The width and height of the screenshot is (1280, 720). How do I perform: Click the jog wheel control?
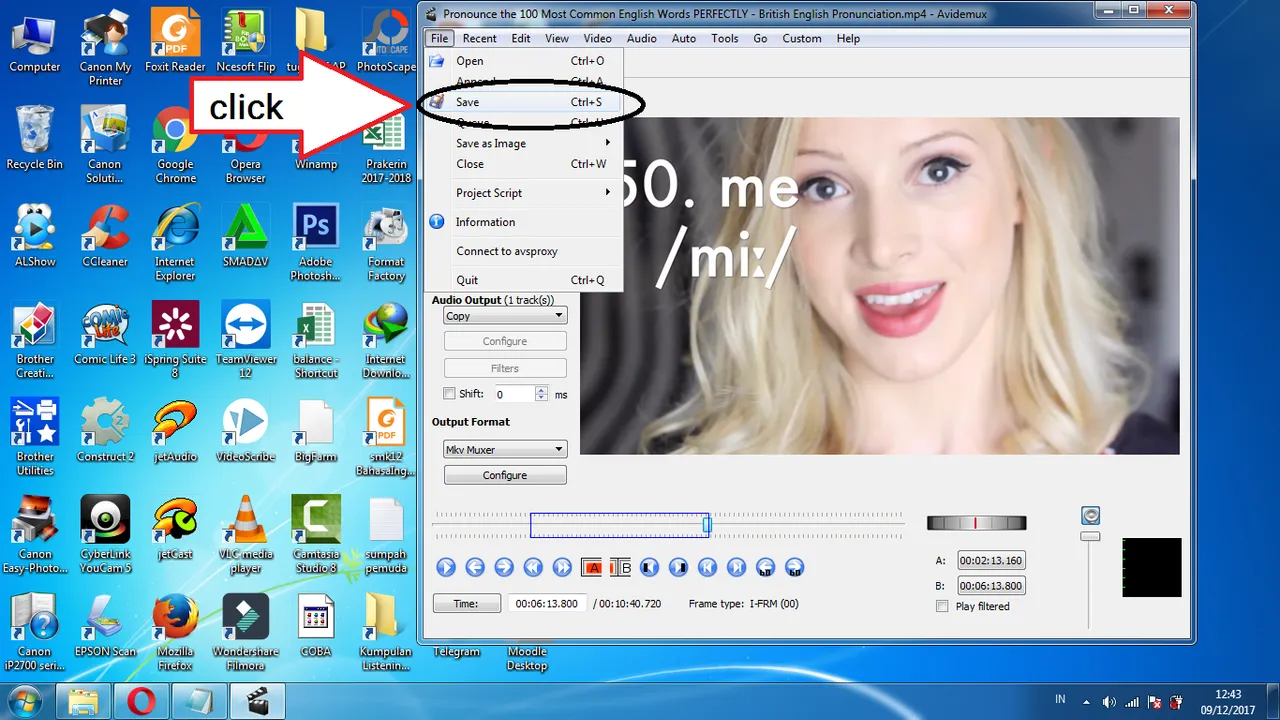click(x=976, y=523)
